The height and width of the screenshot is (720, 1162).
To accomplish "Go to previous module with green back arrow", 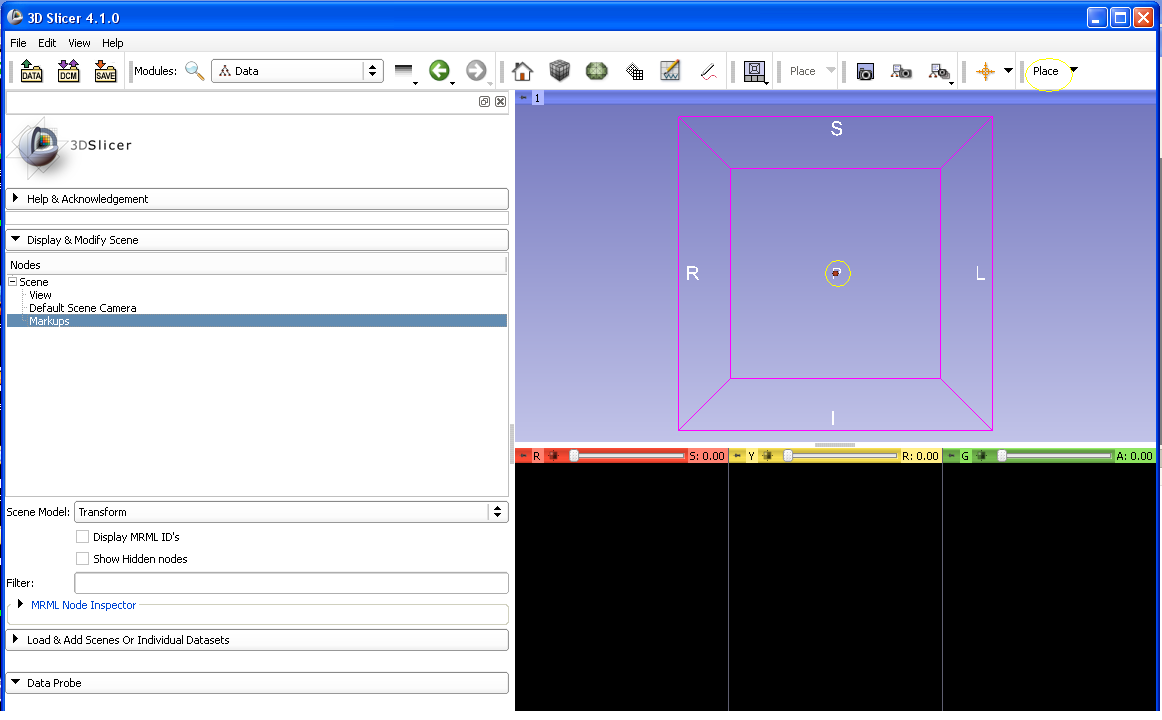I will tap(438, 71).
